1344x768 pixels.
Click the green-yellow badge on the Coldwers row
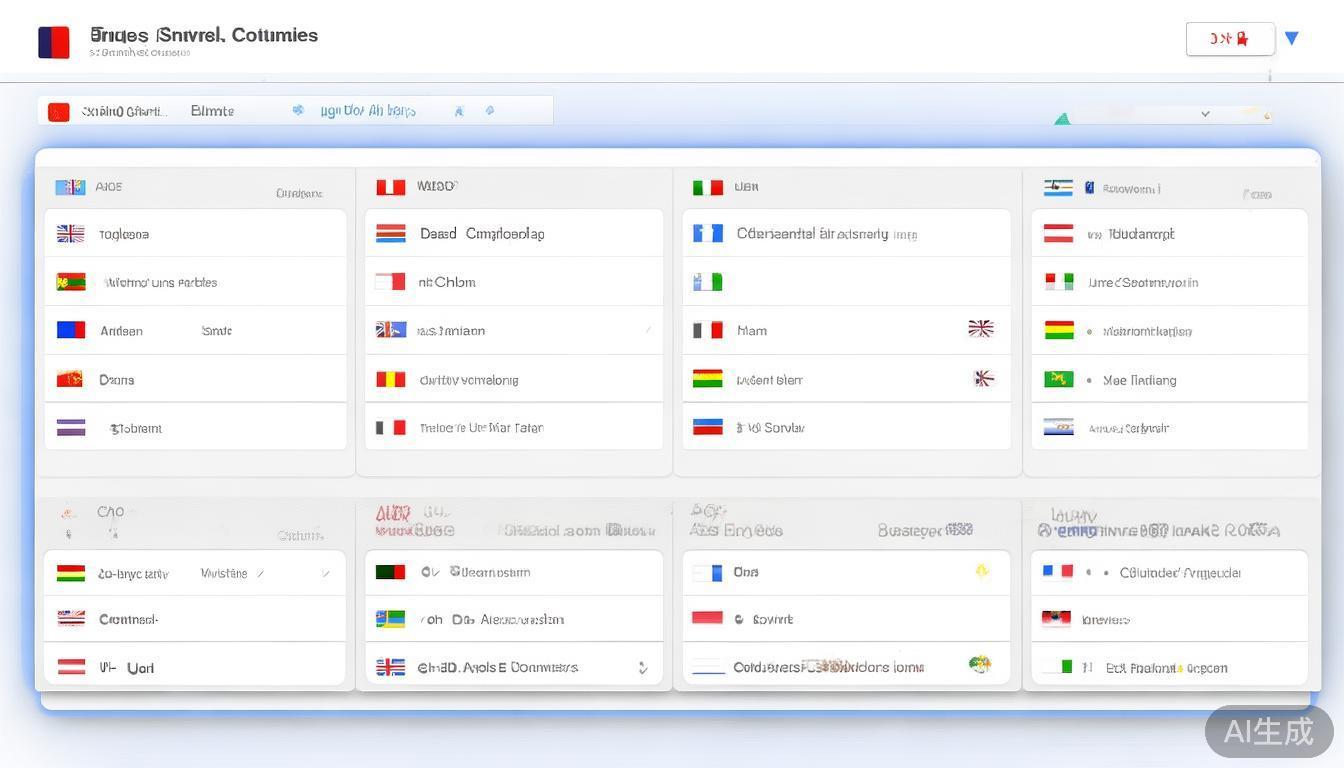(x=979, y=664)
